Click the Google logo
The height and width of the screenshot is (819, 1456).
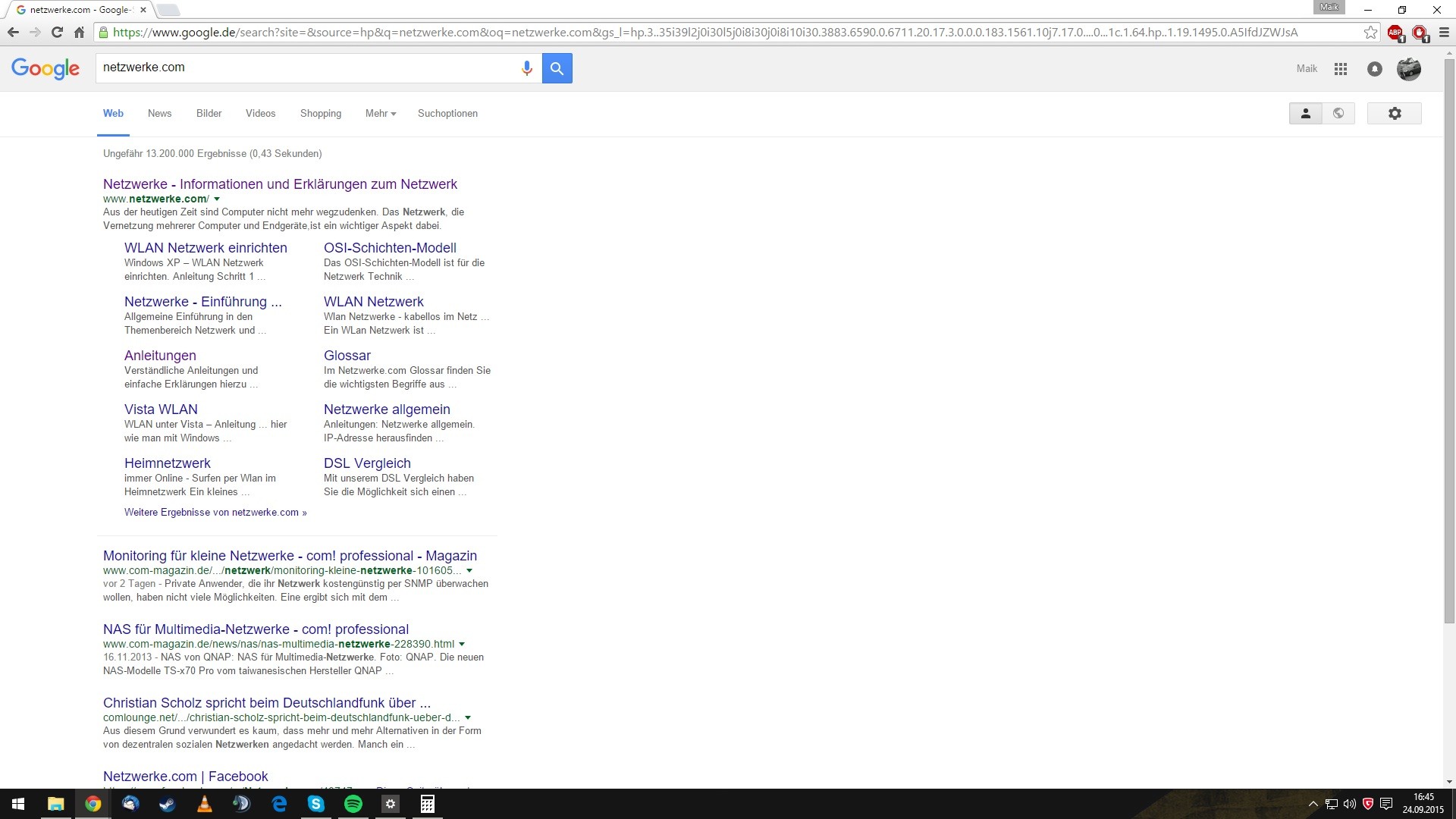45,68
